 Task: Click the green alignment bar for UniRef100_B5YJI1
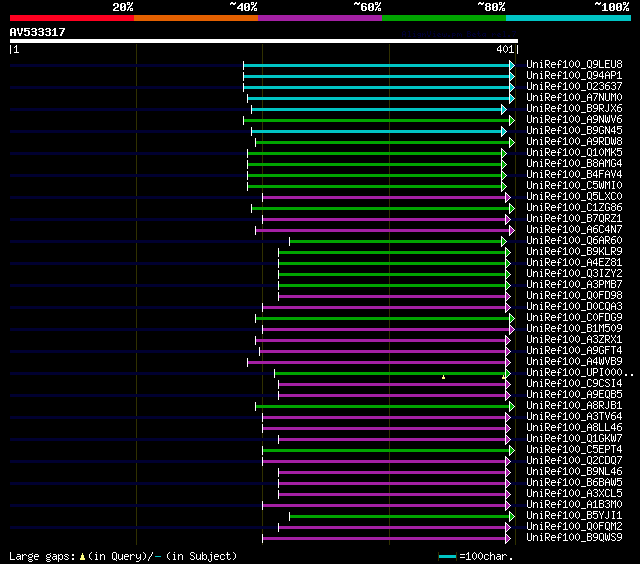400,517
